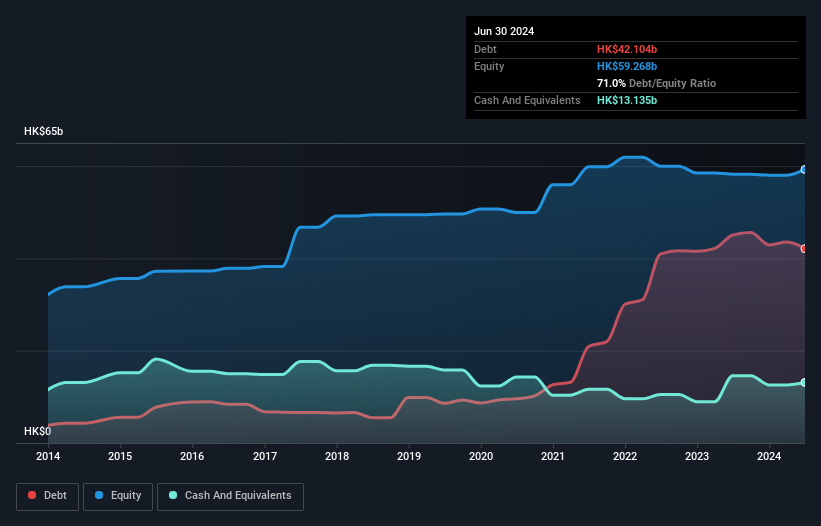
Task: Click the red Debt endpoint marker
Action: pyautogui.click(x=803, y=248)
